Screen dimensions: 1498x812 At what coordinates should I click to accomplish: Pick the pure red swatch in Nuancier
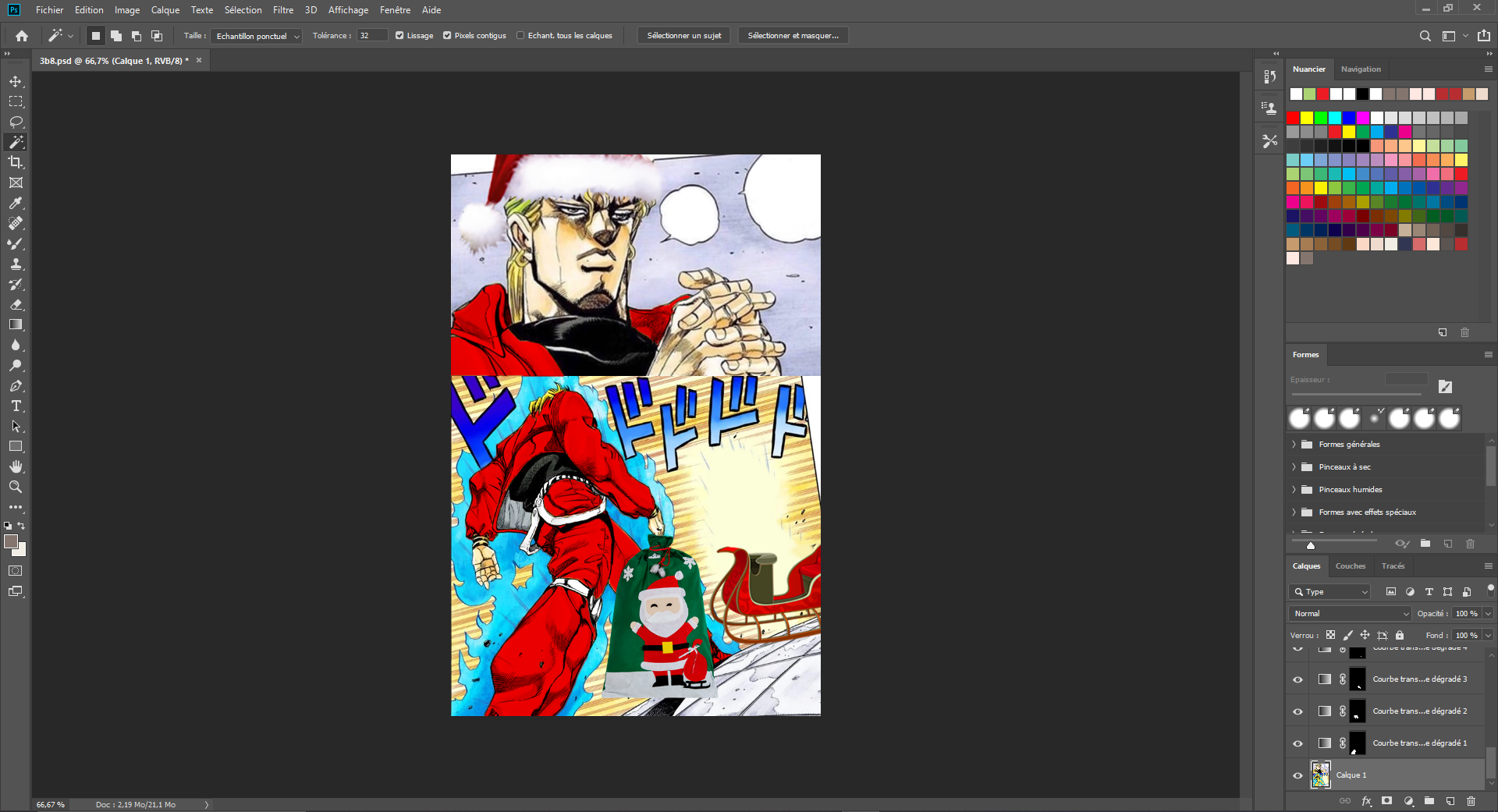pyautogui.click(x=1294, y=118)
